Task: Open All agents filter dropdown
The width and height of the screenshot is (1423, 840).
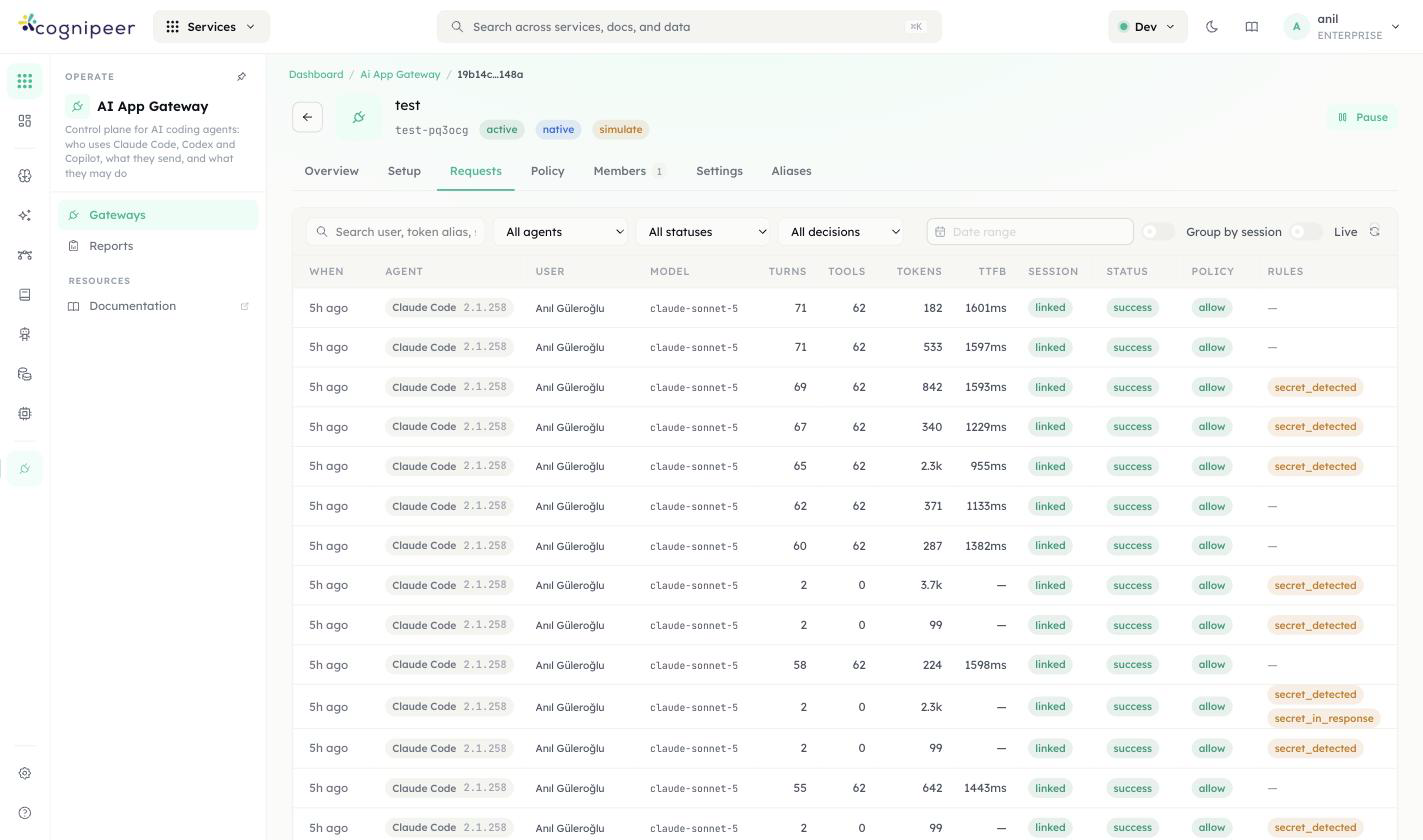Action: tap(560, 232)
